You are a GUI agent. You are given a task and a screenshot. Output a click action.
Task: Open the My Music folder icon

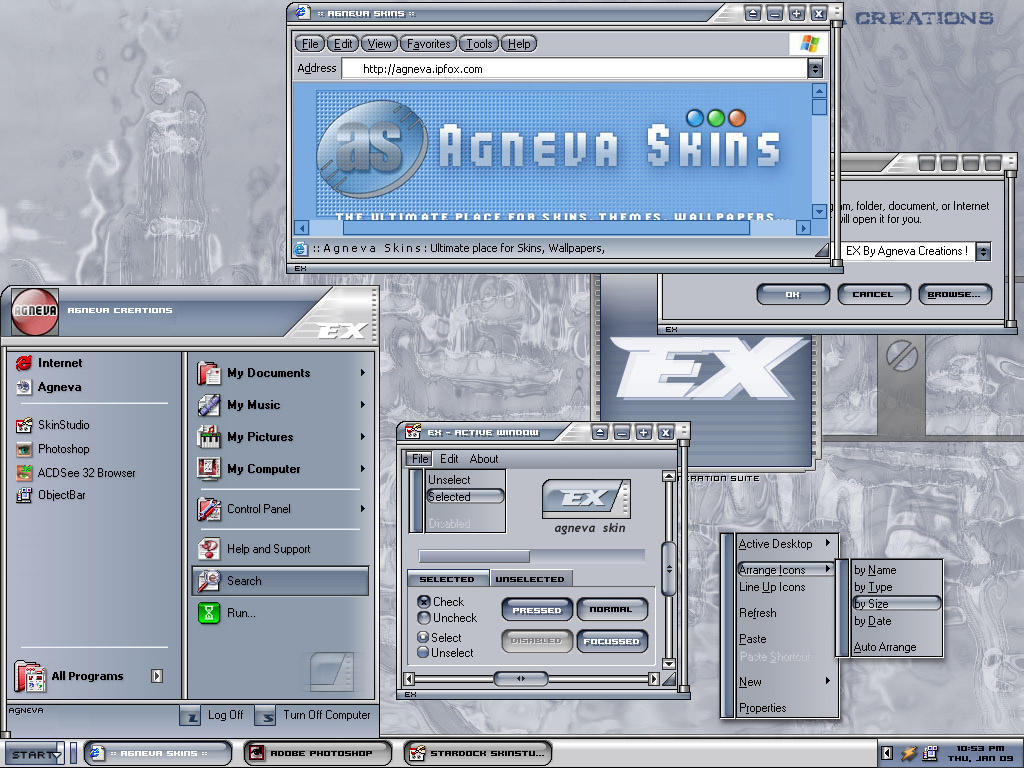pyautogui.click(x=209, y=405)
